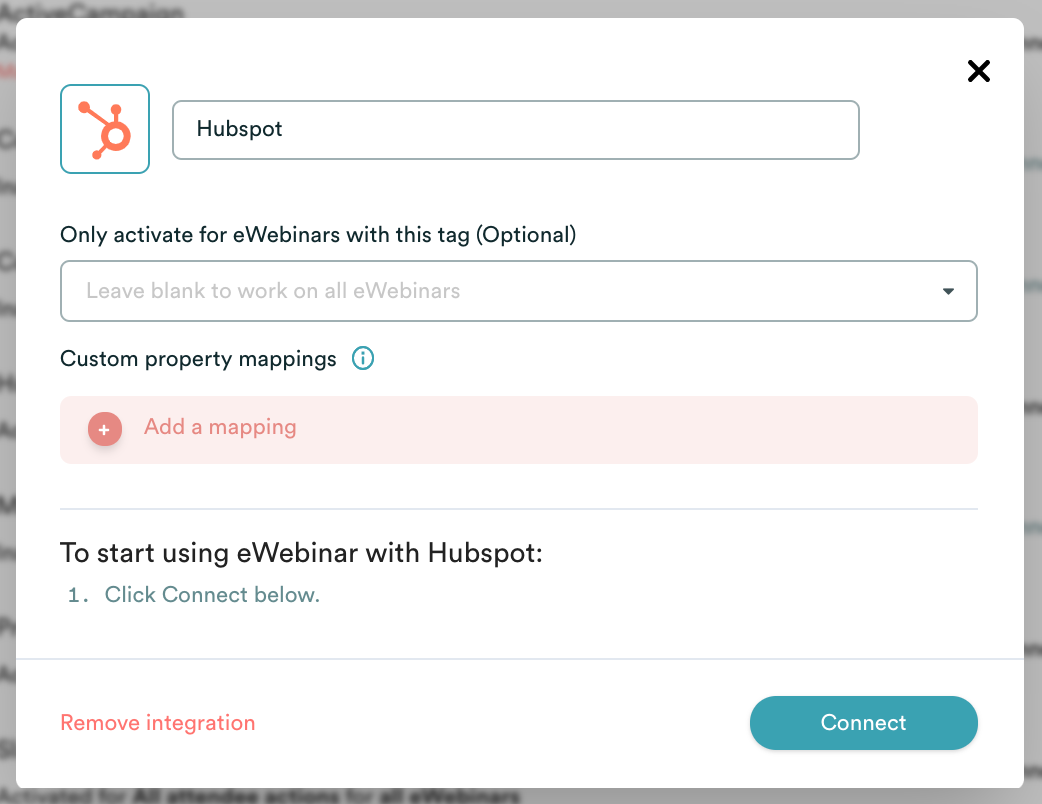Viewport: 1042px width, 804px height.
Task: Click the pink Add a mapping banner
Action: (519, 428)
